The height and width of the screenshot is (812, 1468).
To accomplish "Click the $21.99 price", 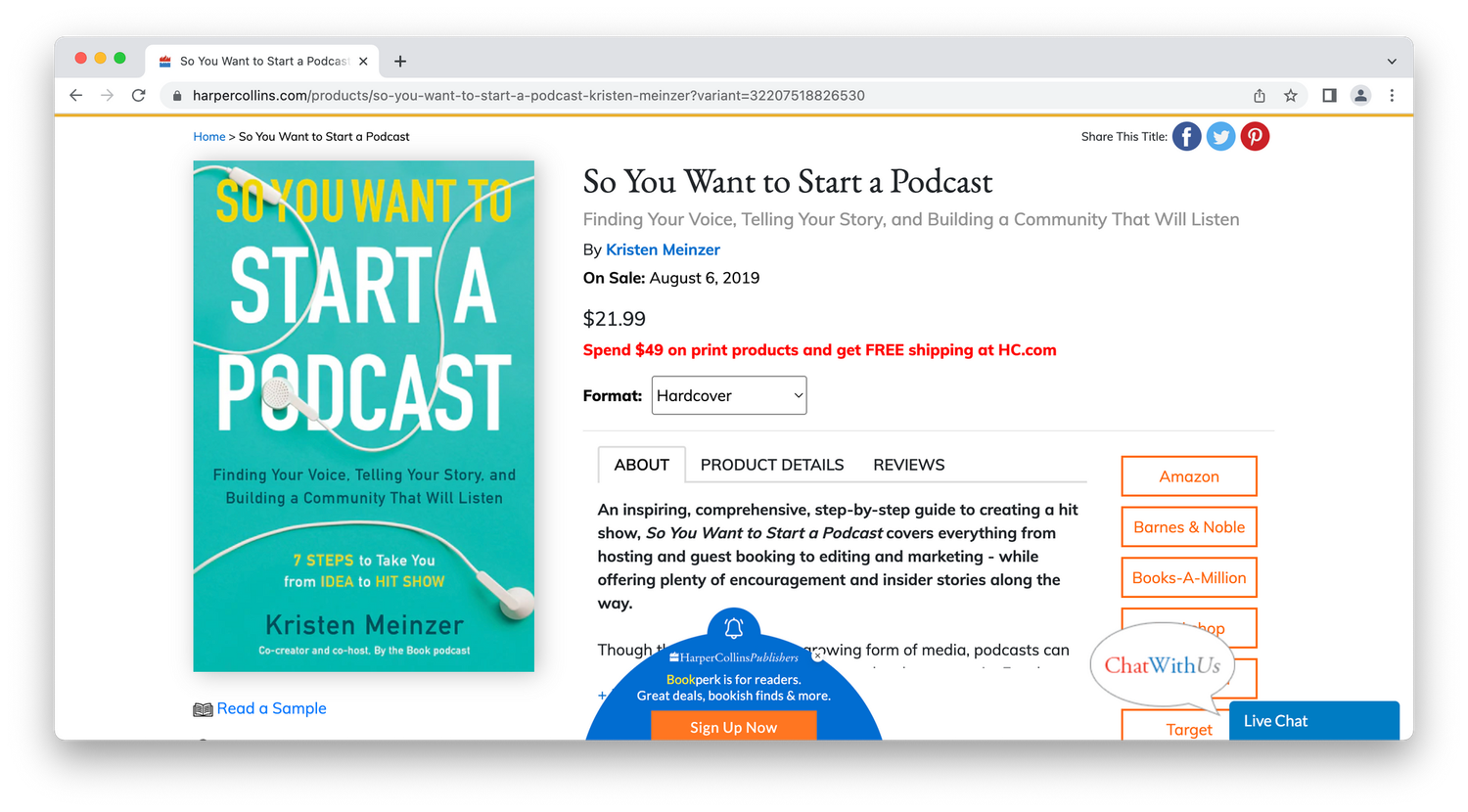I will pyautogui.click(x=615, y=319).
